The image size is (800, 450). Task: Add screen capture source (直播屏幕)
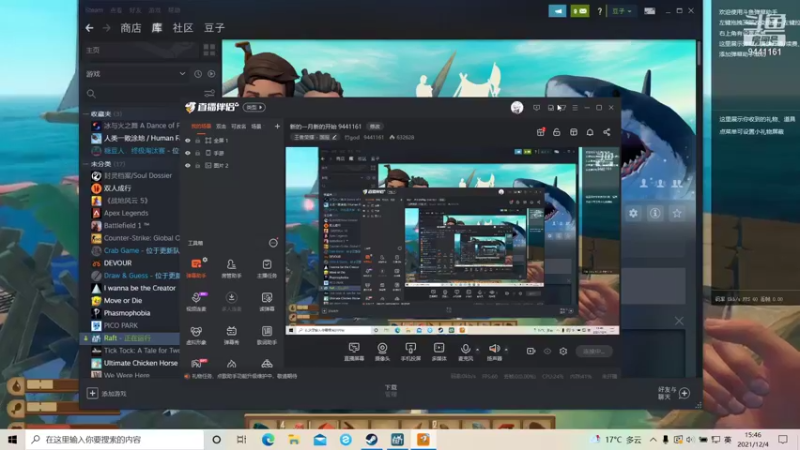click(354, 352)
